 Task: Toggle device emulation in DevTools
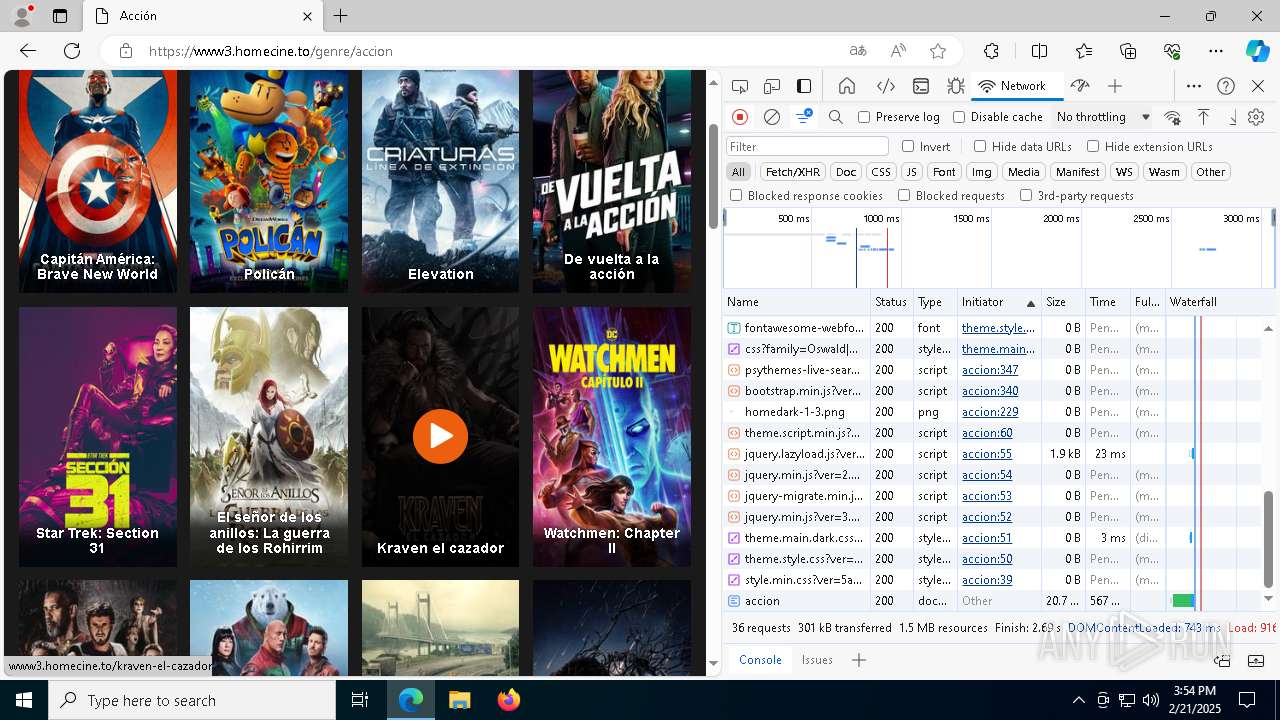[x=772, y=86]
